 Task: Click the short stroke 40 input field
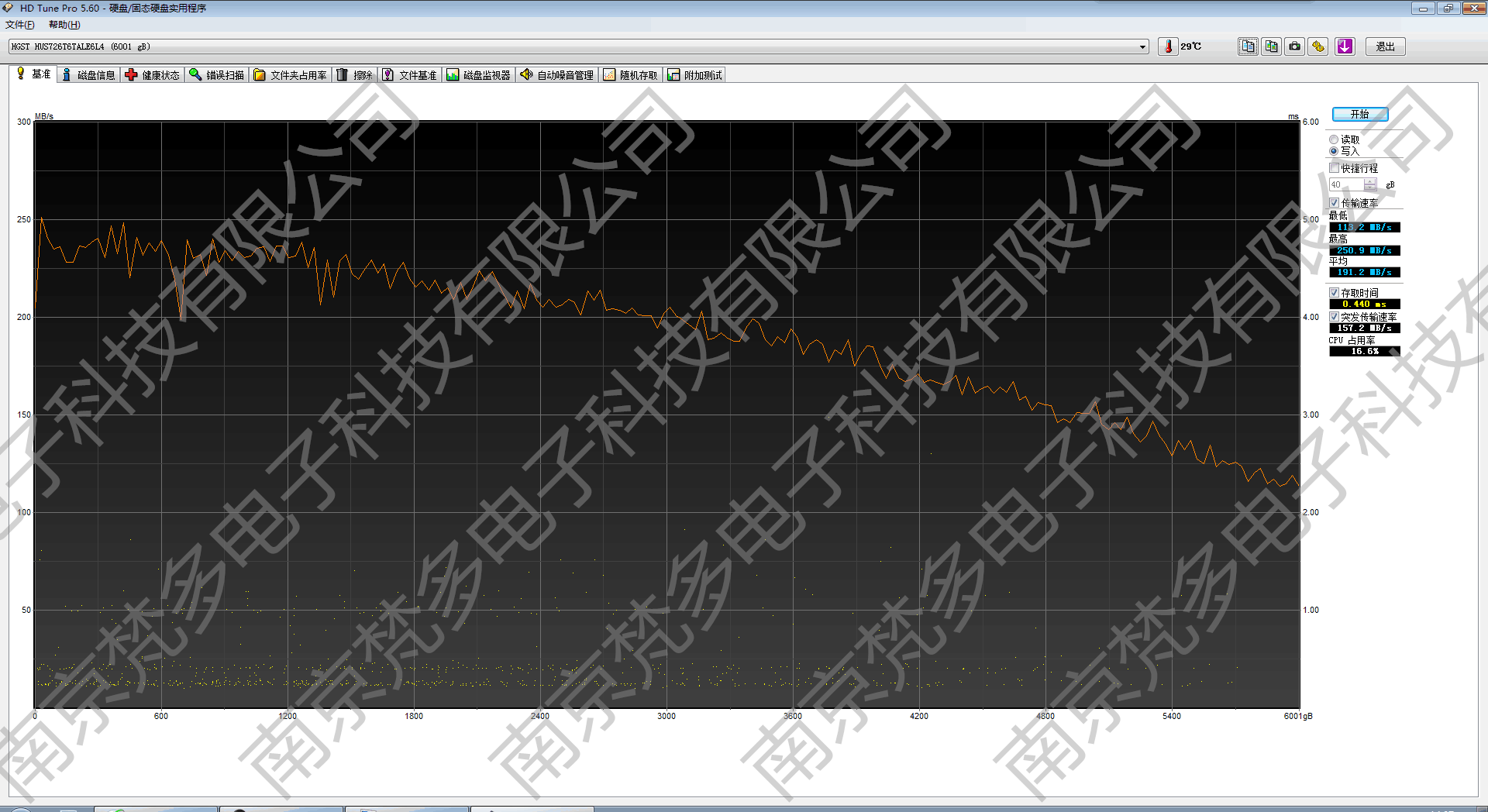(1346, 184)
